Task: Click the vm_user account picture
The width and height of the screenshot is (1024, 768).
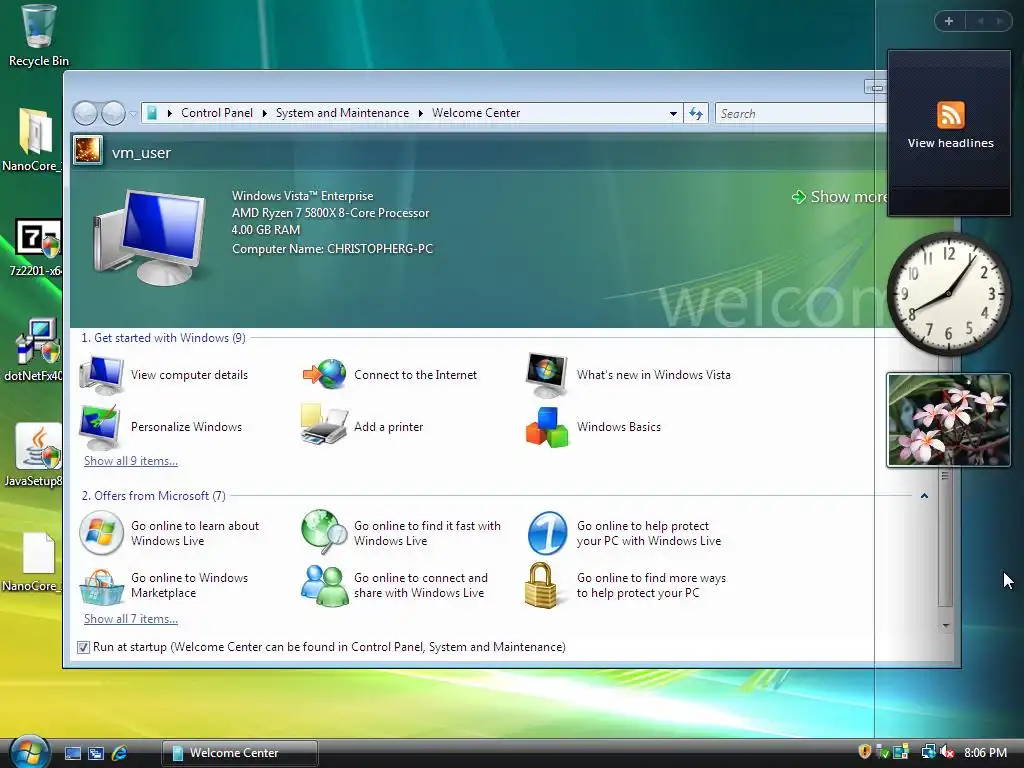Action: coord(88,150)
